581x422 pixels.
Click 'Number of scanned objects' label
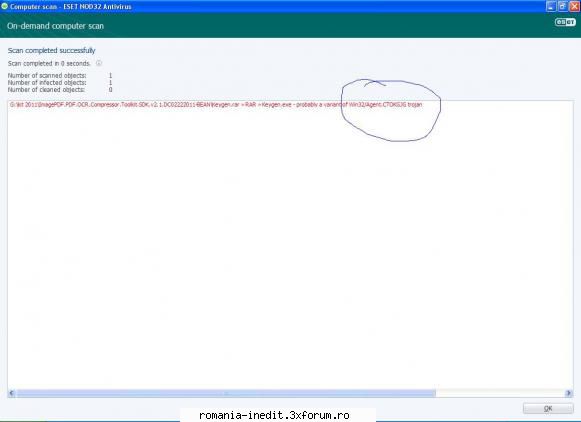tap(47, 76)
